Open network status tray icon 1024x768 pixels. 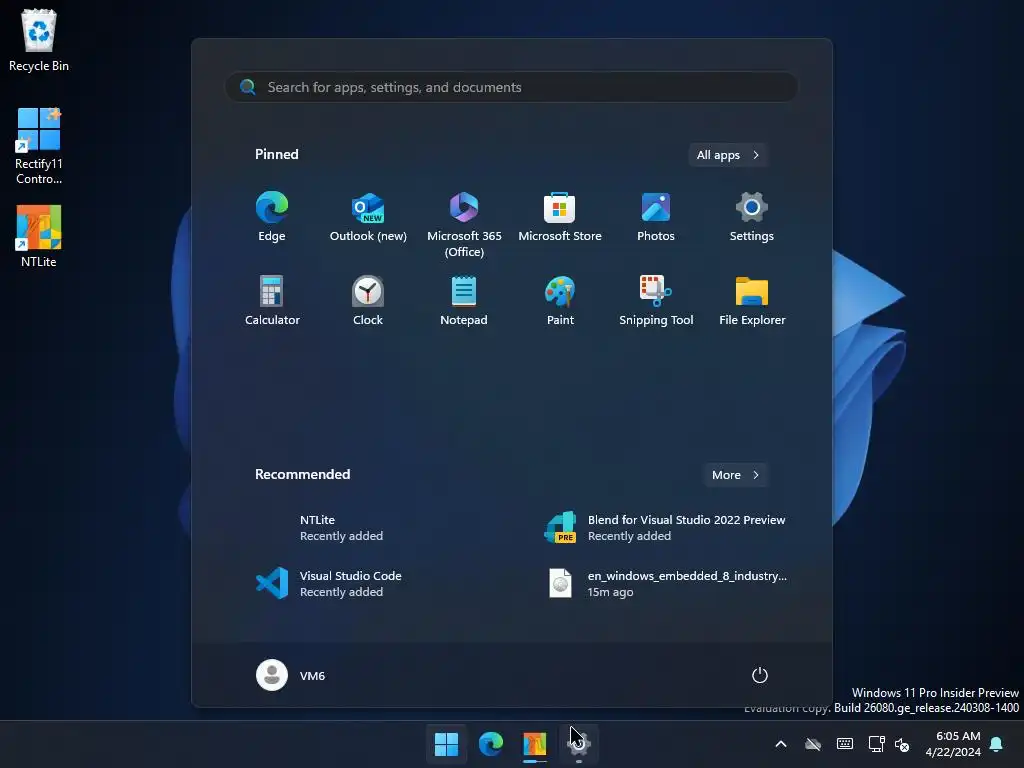(x=876, y=744)
